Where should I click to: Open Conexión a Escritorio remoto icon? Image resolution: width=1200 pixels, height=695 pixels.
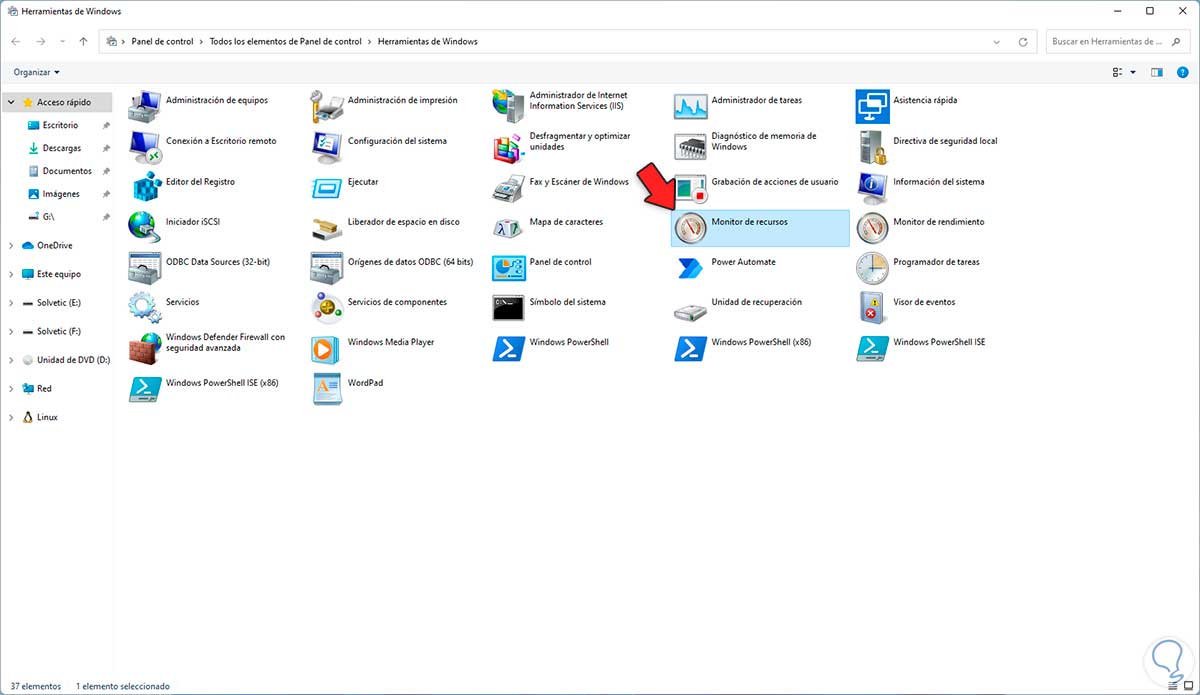point(145,147)
